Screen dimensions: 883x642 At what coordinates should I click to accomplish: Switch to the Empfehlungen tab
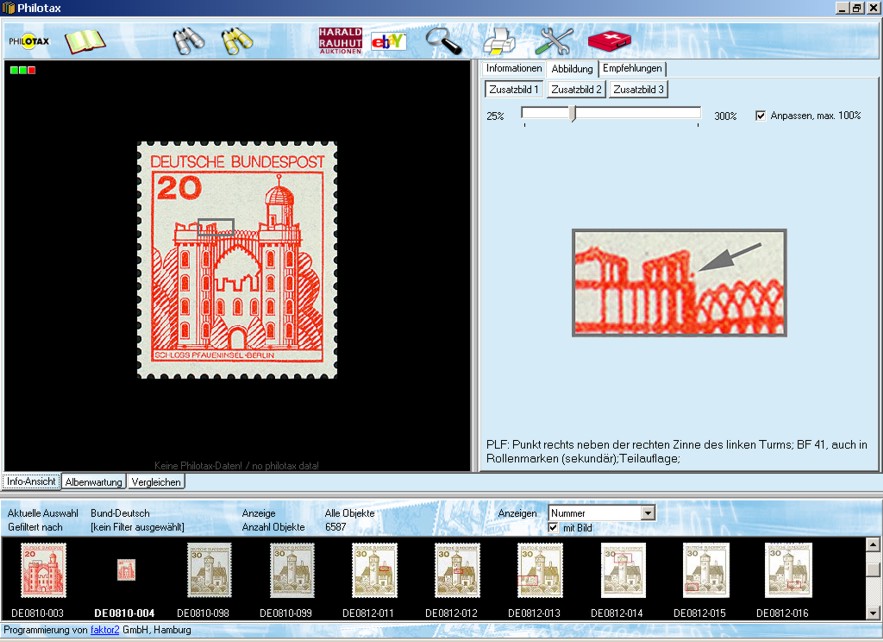pyautogui.click(x=632, y=68)
